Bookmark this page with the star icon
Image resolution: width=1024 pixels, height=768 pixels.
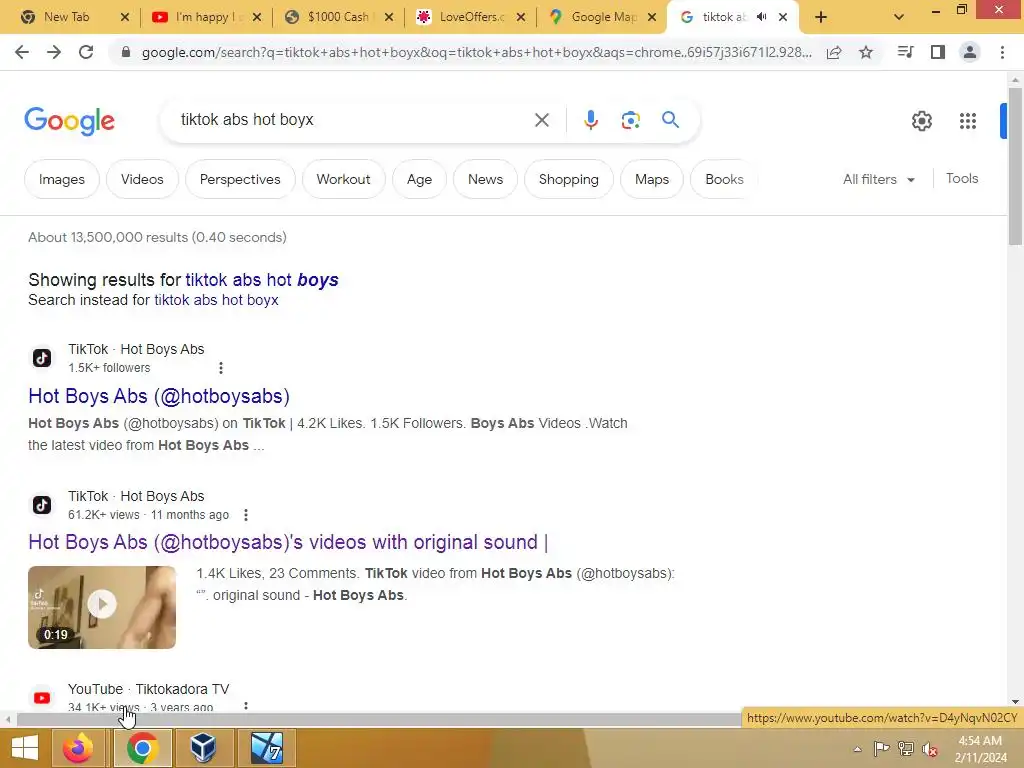(x=866, y=52)
